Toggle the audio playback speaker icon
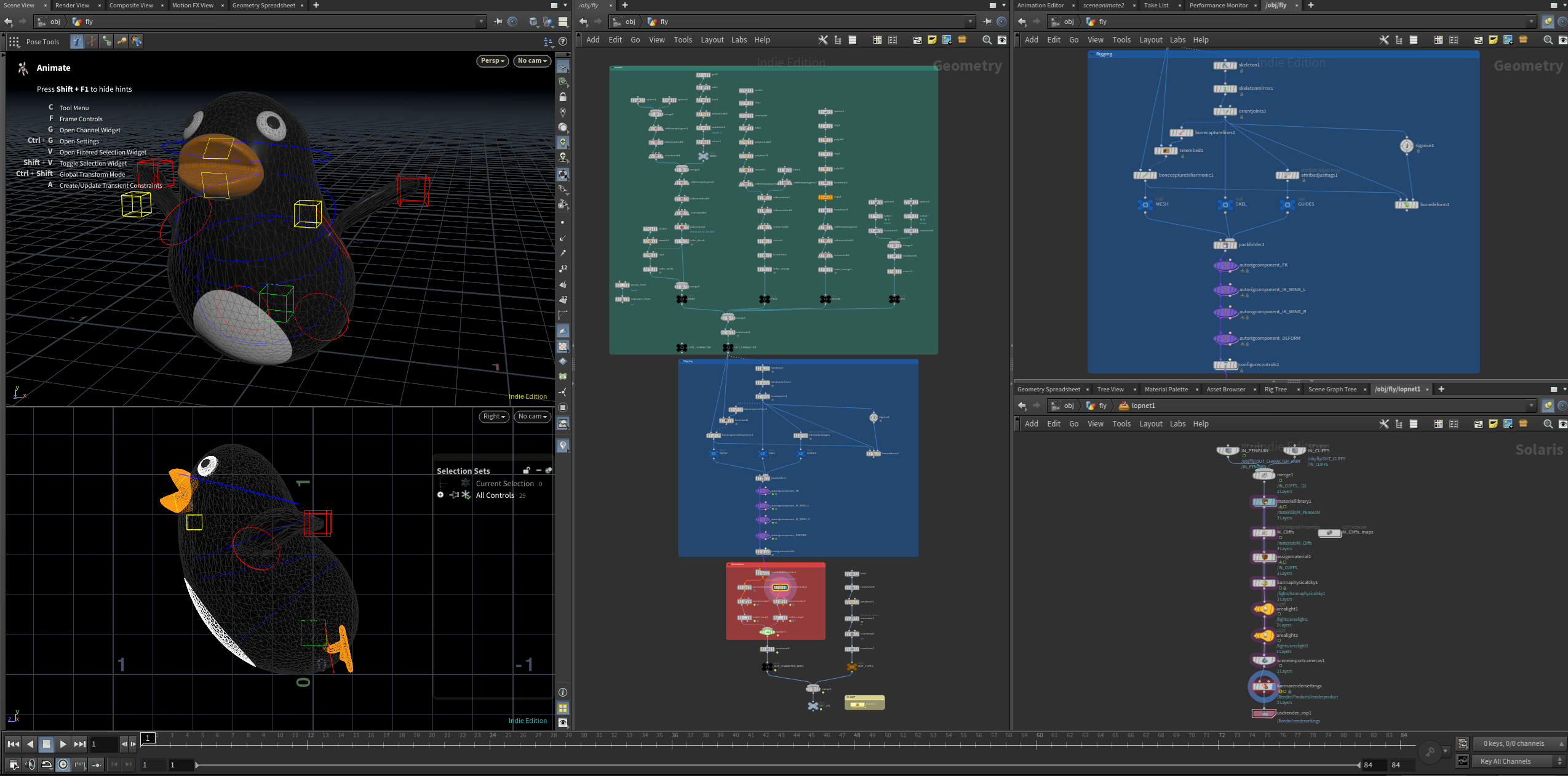The image size is (1568, 776). coord(30,764)
